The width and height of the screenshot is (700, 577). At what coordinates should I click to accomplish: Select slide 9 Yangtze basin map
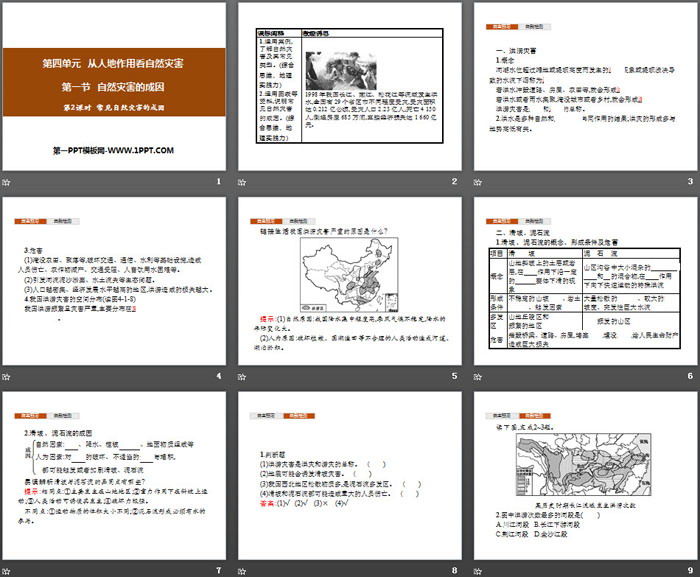(x=586, y=476)
